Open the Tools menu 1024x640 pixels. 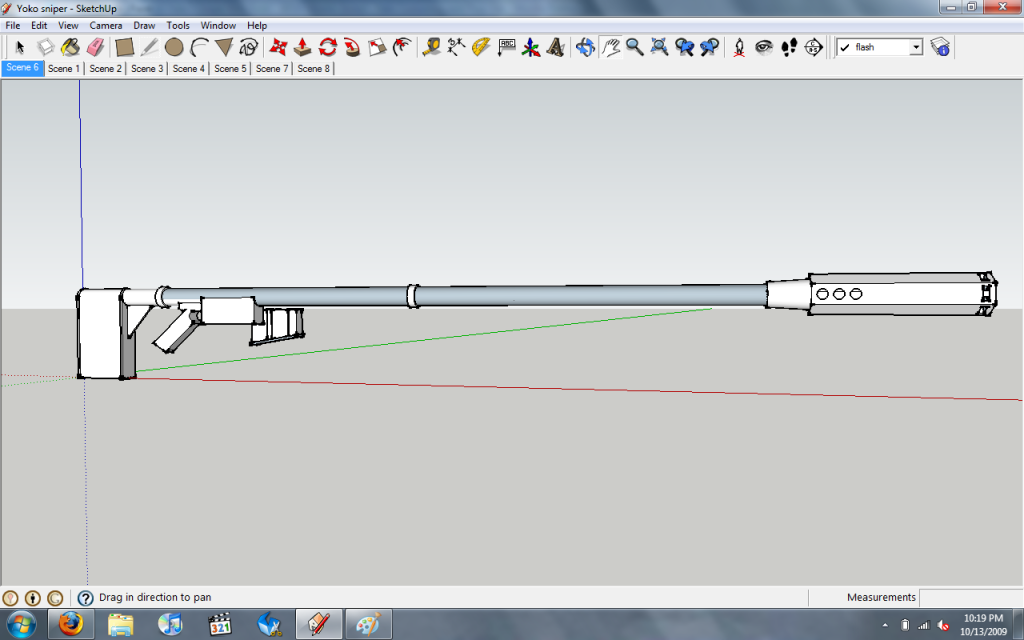tap(178, 25)
